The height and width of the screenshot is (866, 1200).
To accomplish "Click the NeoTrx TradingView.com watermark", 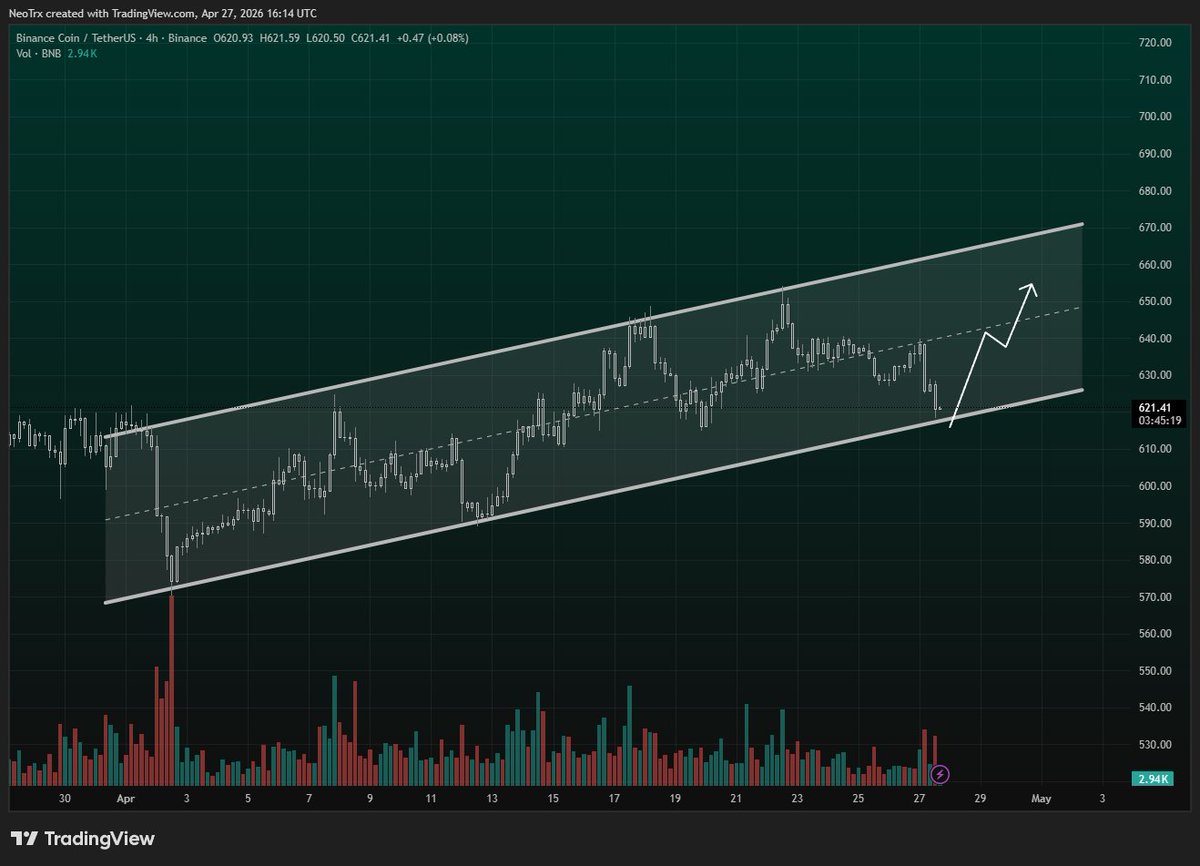I will click(160, 14).
